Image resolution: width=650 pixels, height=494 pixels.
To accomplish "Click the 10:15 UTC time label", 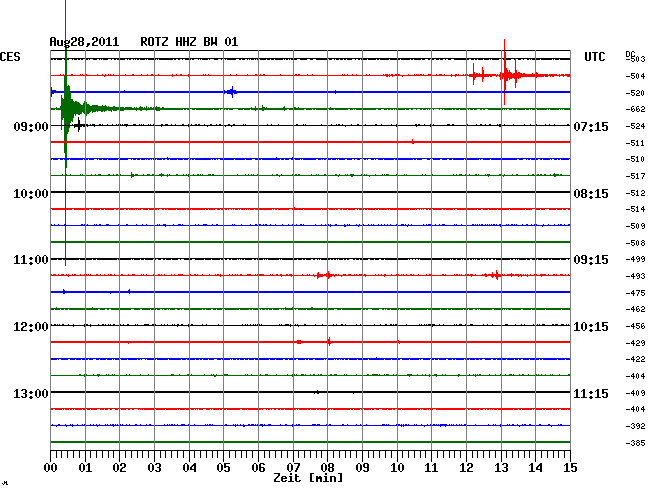I will click(591, 327).
